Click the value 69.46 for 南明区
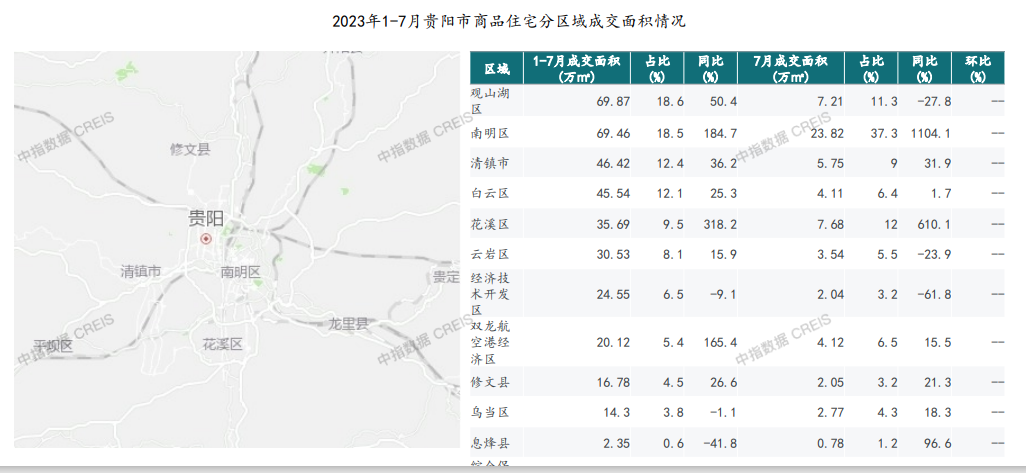 click(614, 133)
